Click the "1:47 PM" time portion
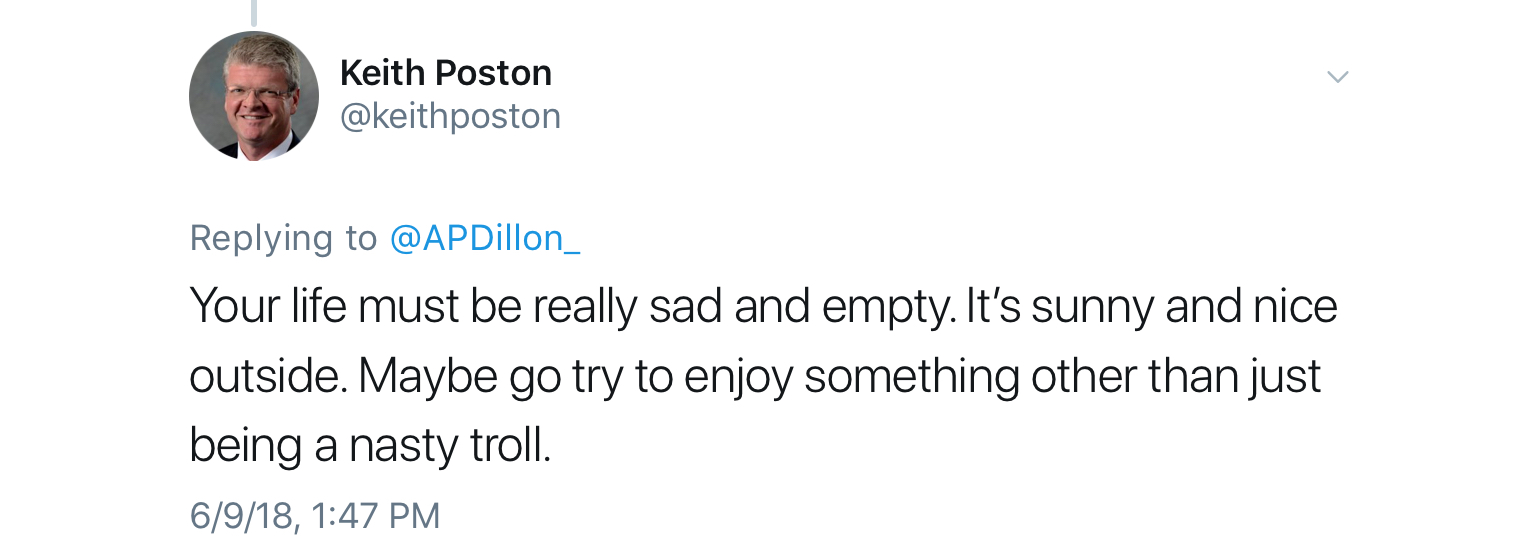This screenshot has width=1536, height=549. click(x=375, y=515)
